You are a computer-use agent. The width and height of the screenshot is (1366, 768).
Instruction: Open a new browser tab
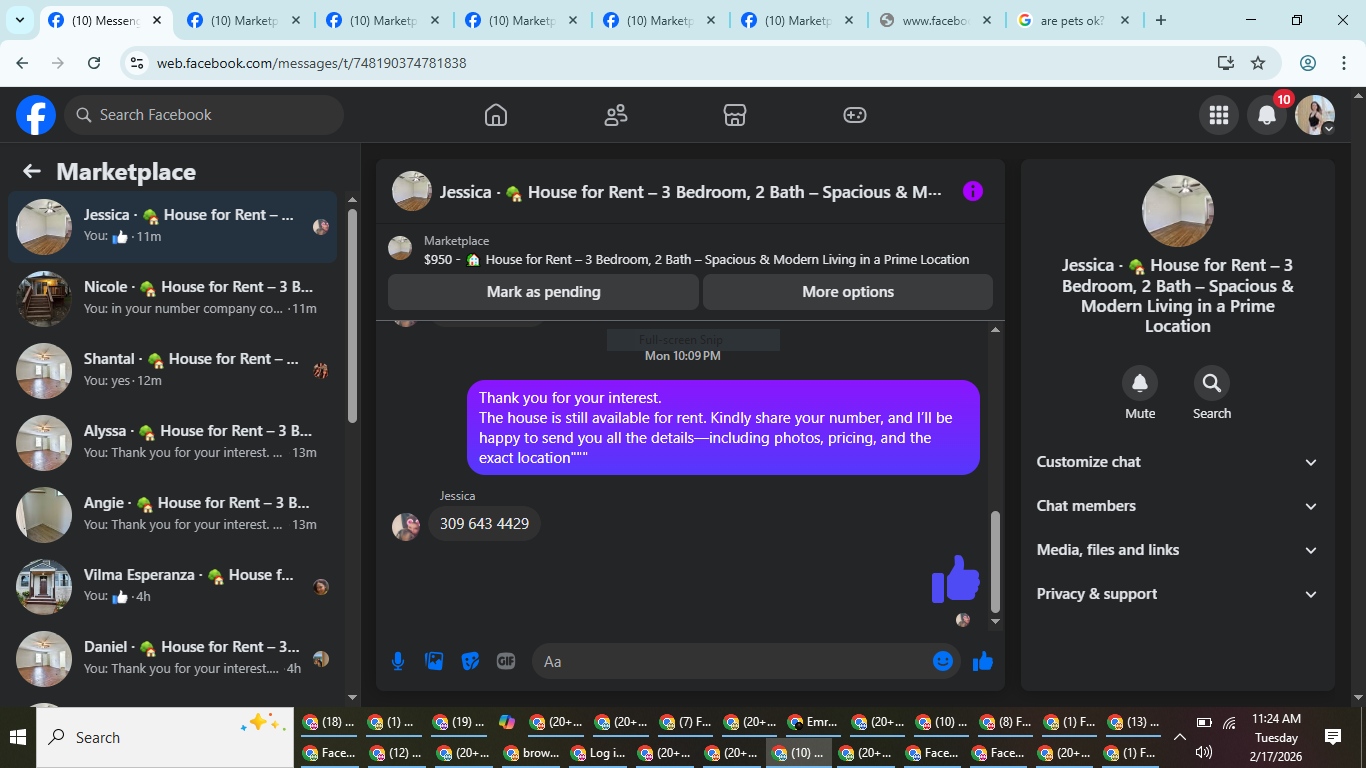click(1161, 20)
